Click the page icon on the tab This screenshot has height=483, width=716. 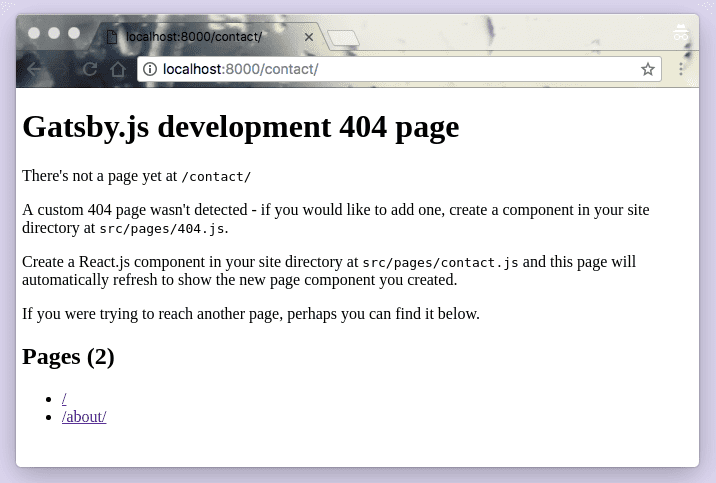(111, 37)
